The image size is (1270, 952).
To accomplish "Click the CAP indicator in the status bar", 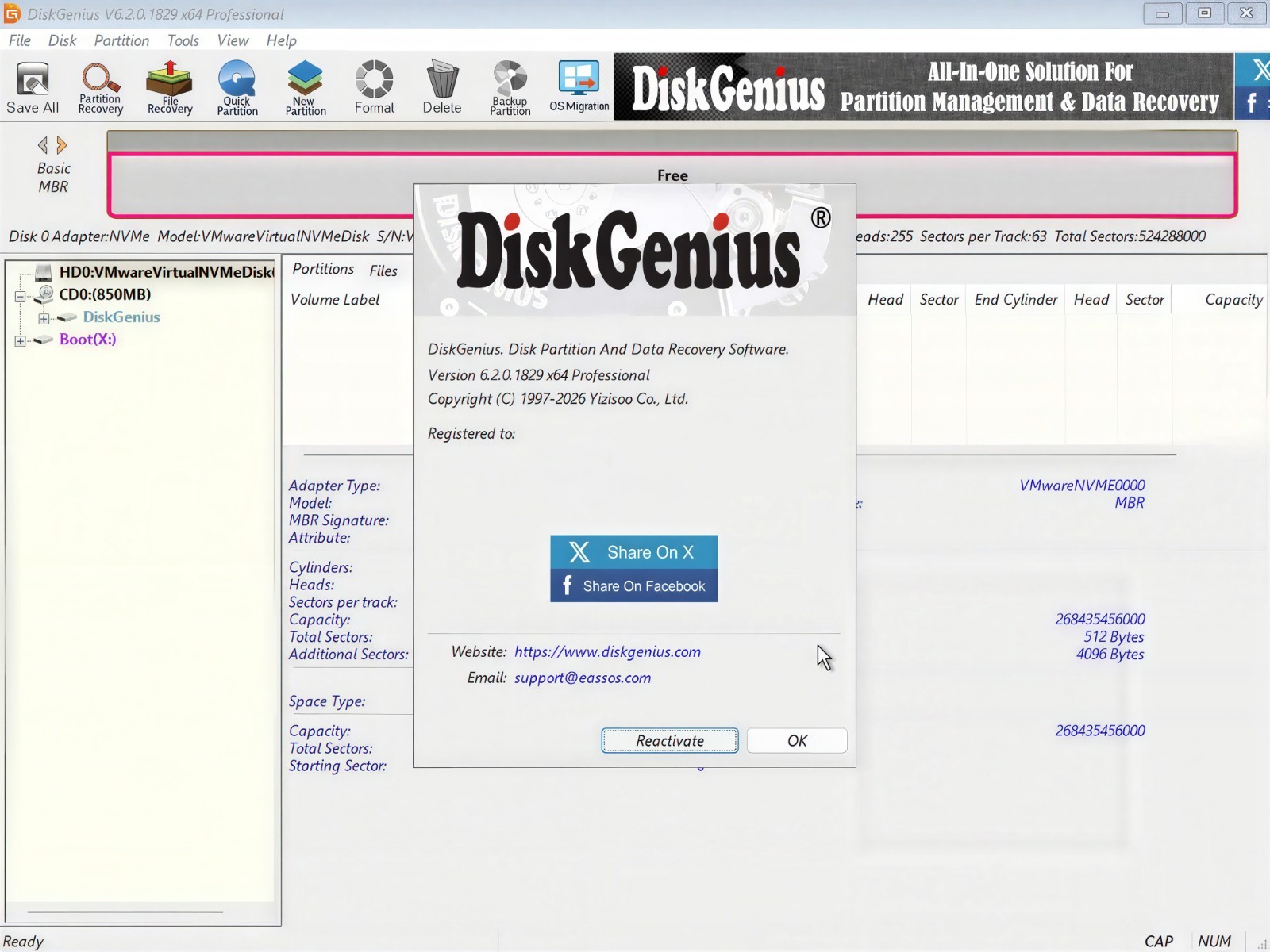I will pos(1158,941).
